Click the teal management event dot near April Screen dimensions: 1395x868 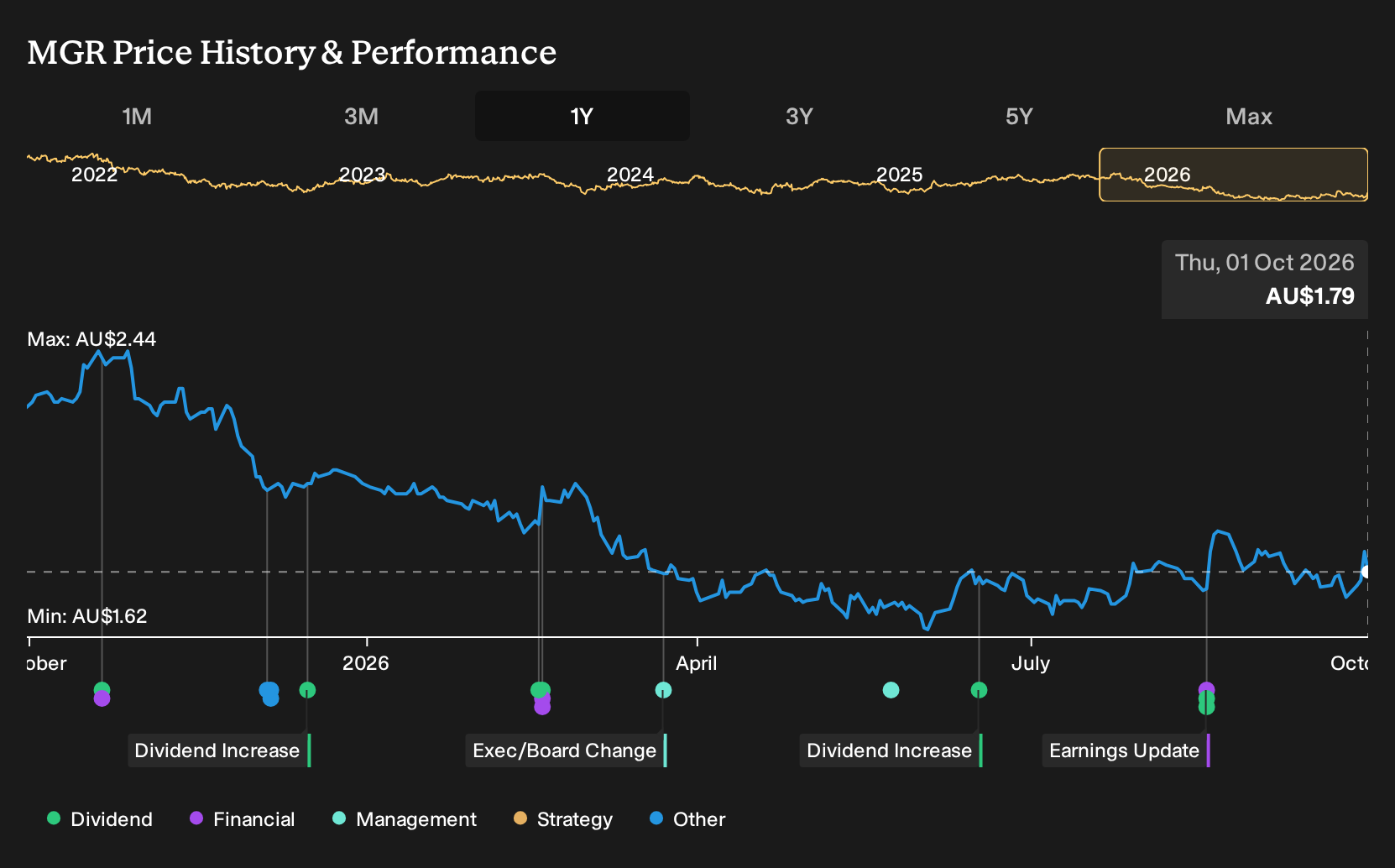(x=663, y=690)
